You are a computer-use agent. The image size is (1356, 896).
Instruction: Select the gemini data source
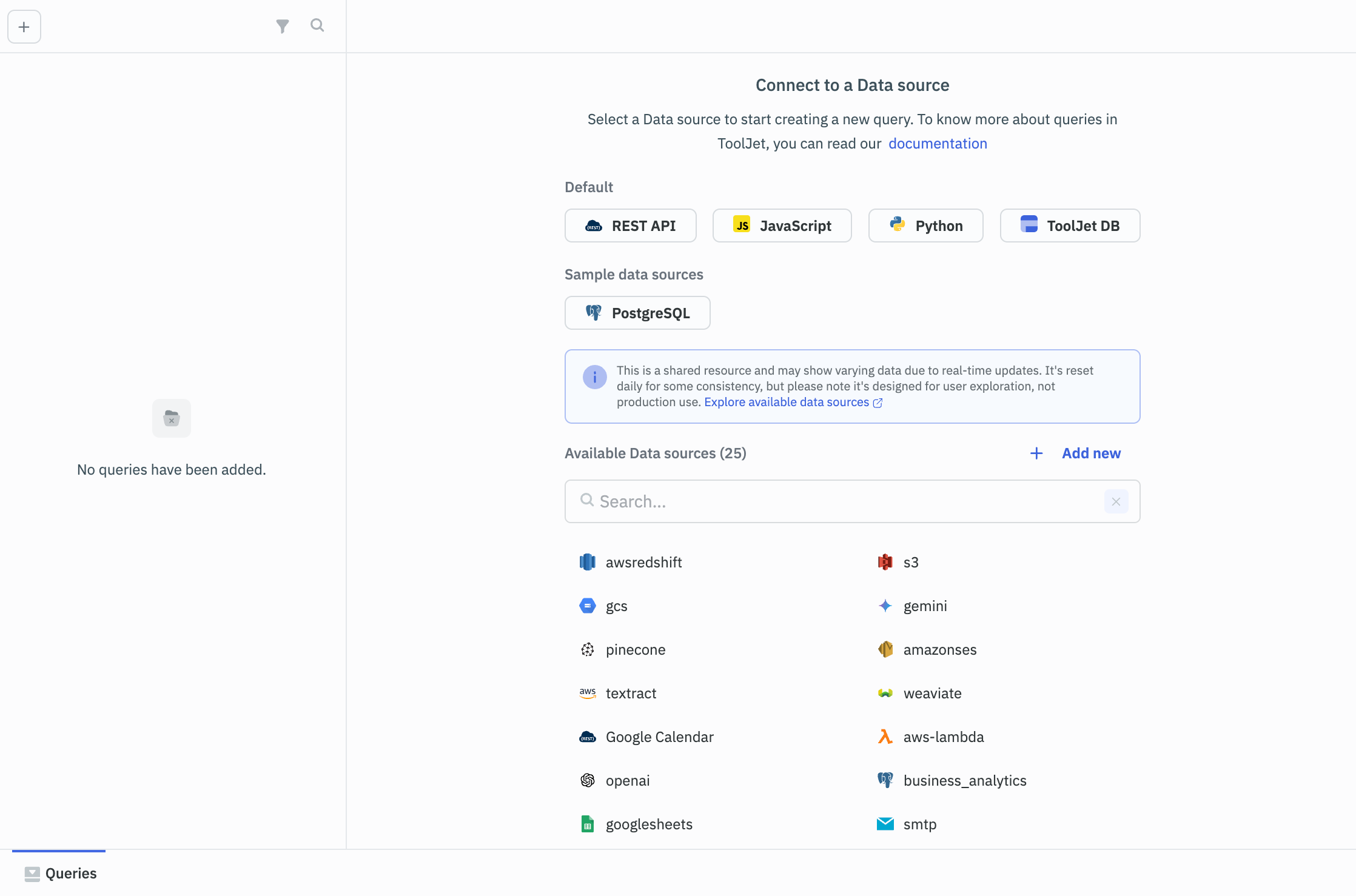(925, 606)
